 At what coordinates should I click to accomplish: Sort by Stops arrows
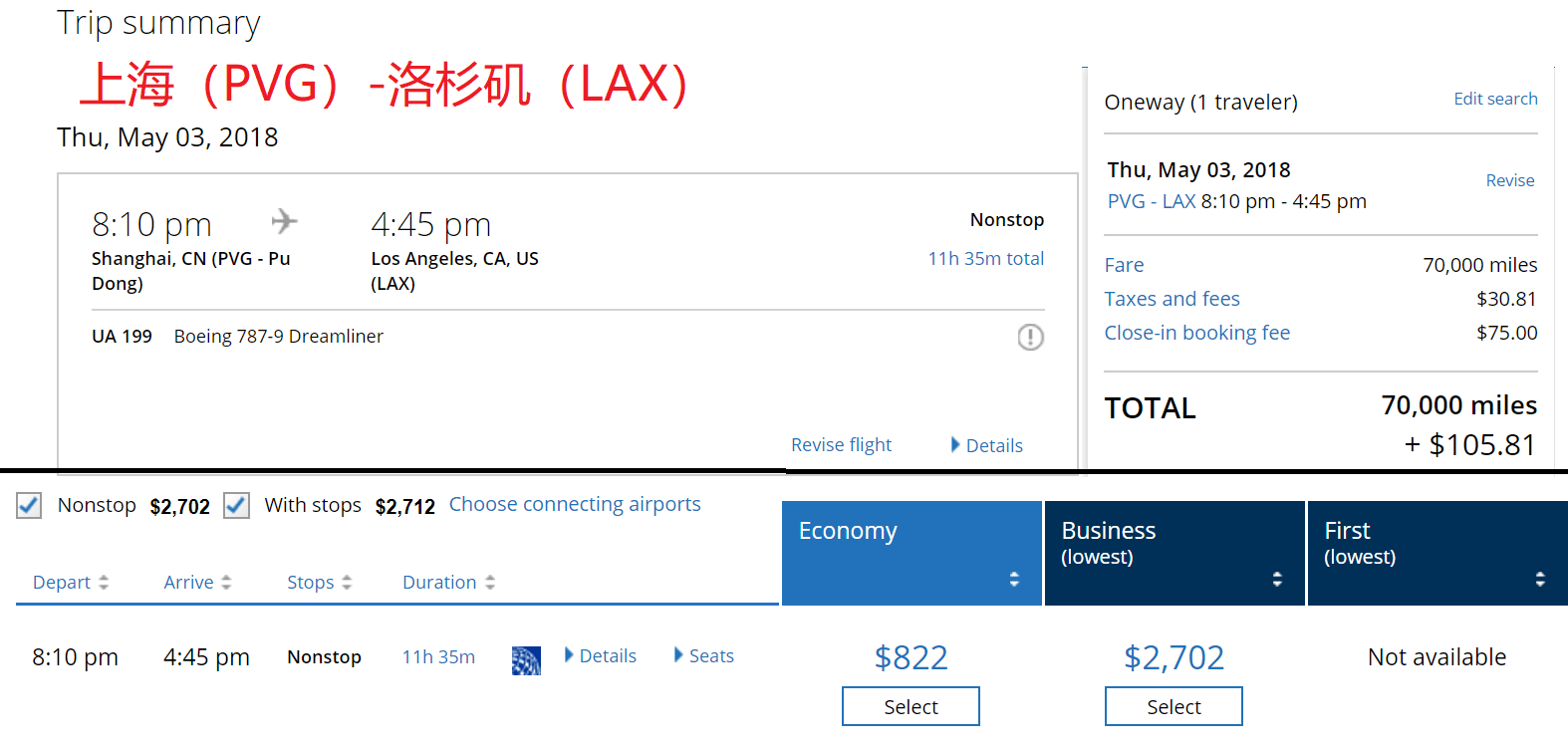pos(347,583)
